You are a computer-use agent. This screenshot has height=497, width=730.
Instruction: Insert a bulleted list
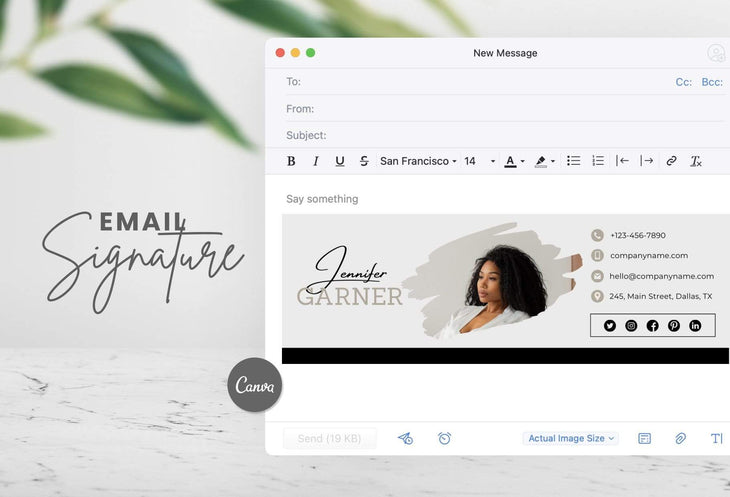click(574, 161)
